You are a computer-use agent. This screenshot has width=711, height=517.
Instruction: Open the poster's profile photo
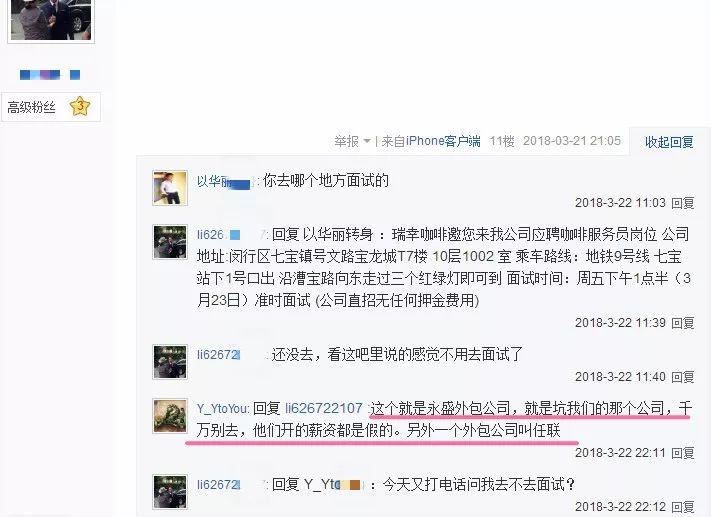point(51,20)
